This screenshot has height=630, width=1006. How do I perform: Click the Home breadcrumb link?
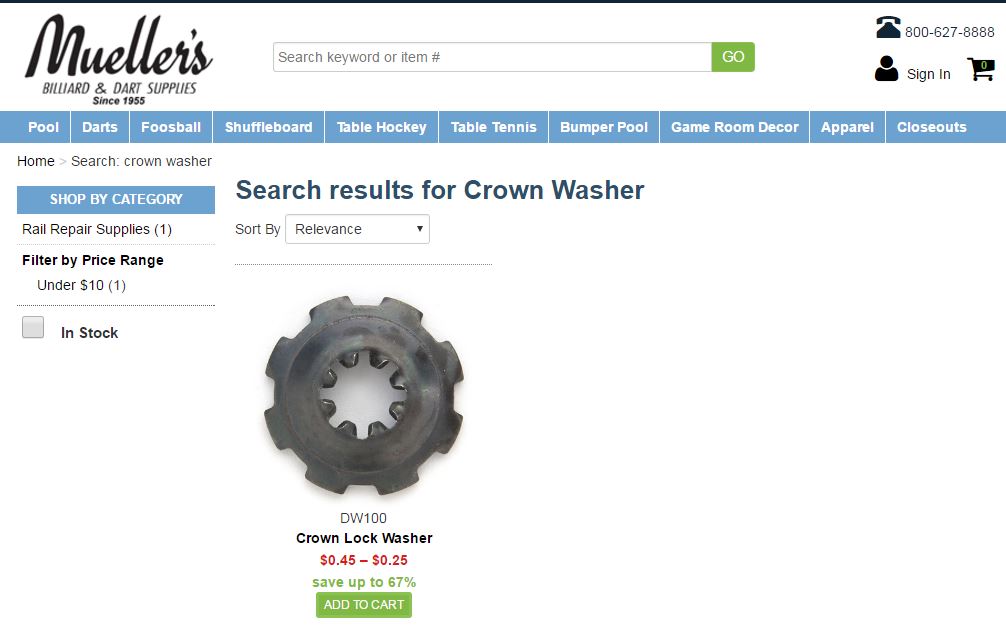click(x=36, y=161)
